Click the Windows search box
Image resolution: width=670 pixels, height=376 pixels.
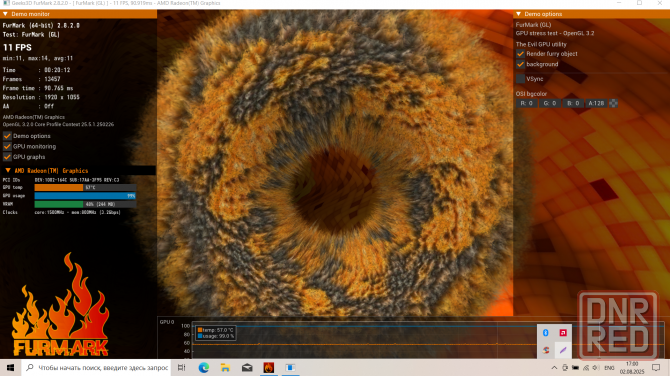pyautogui.click(x=97, y=367)
